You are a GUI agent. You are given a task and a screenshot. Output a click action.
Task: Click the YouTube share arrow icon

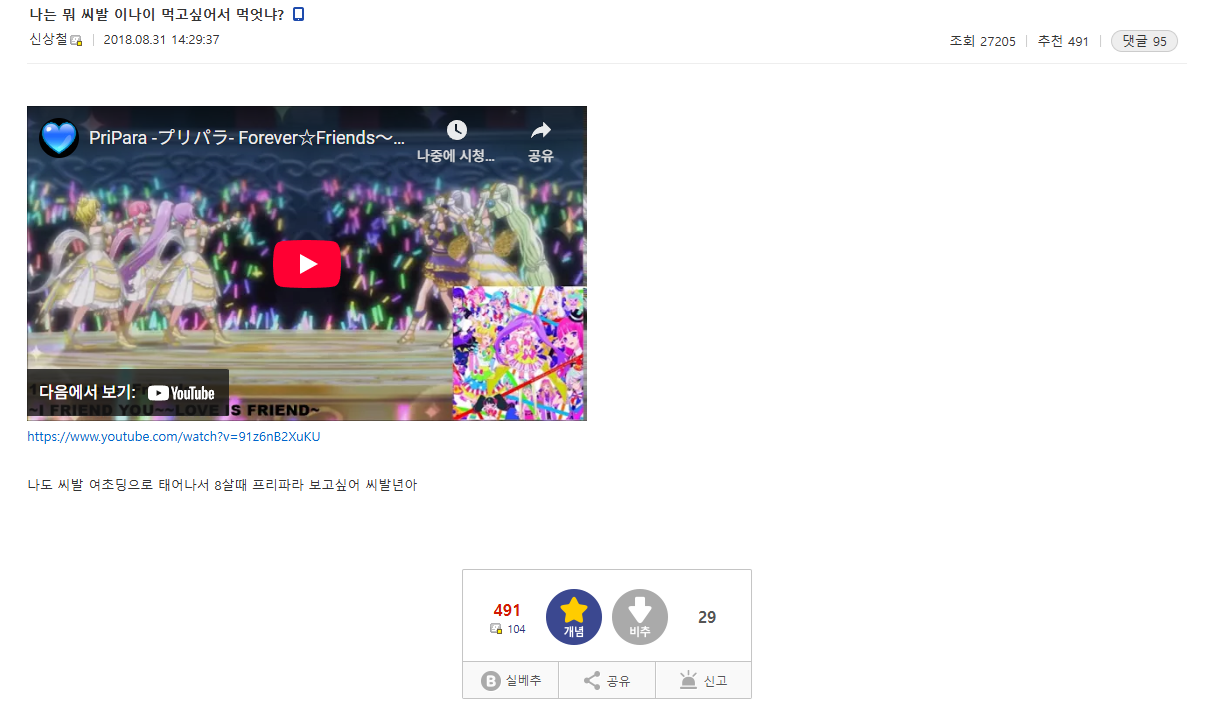pyautogui.click(x=540, y=131)
